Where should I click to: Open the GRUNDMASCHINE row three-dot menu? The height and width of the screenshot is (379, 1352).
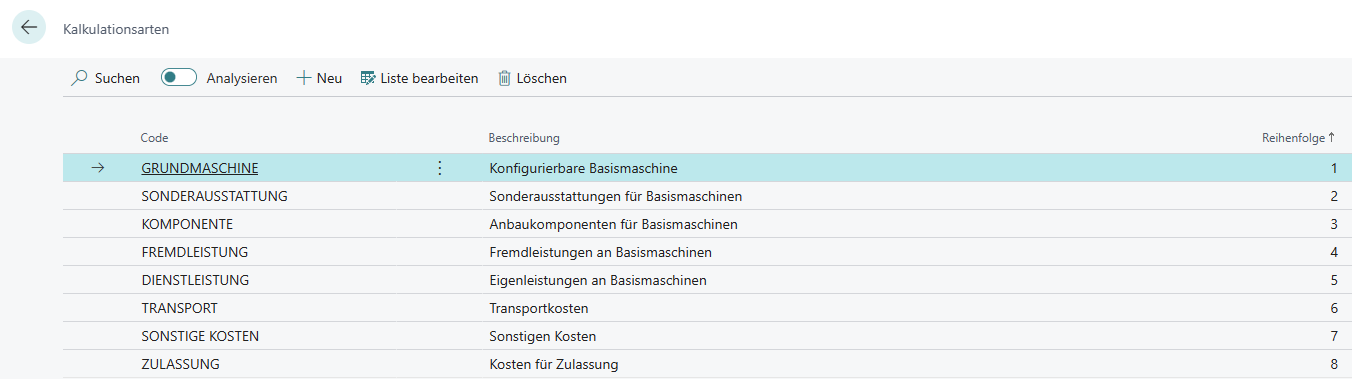tap(440, 168)
